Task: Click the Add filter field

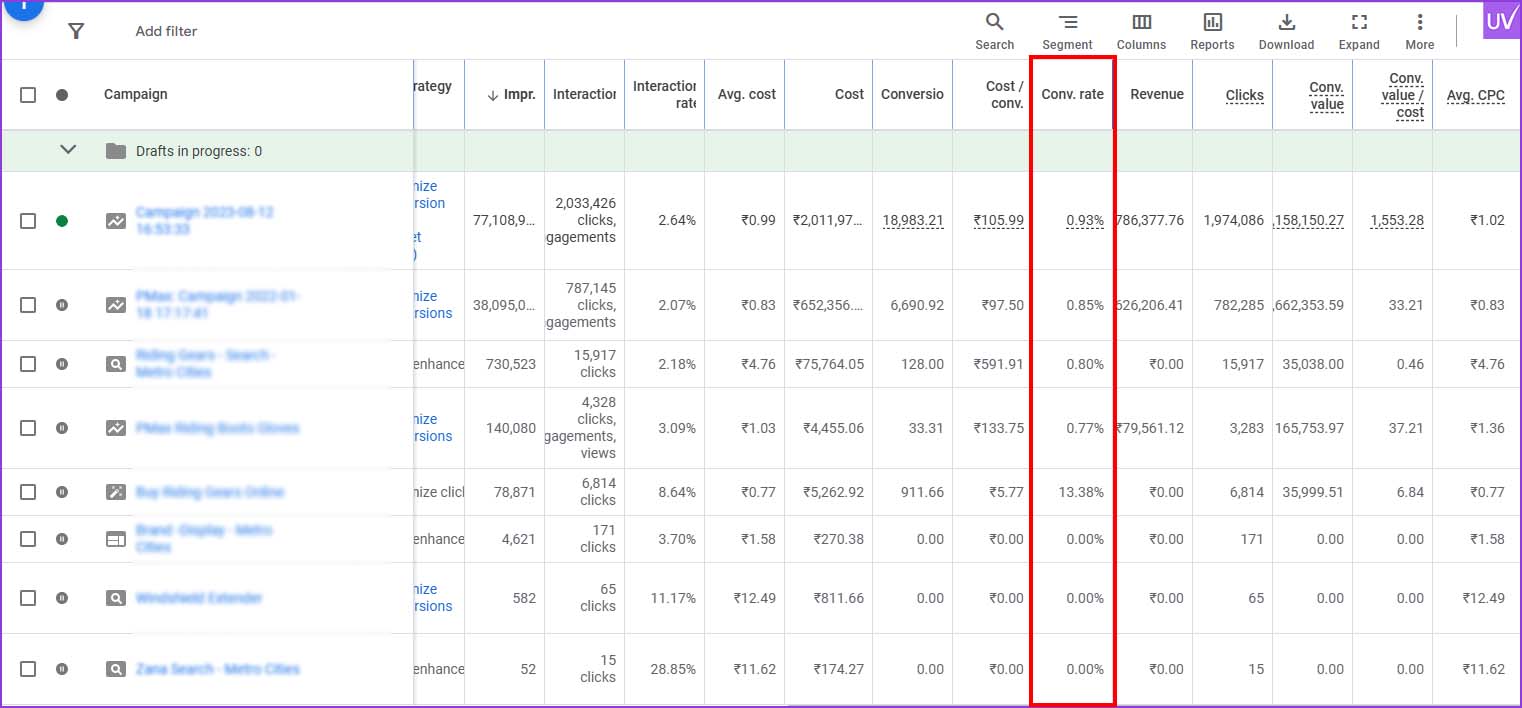Action: [x=166, y=31]
